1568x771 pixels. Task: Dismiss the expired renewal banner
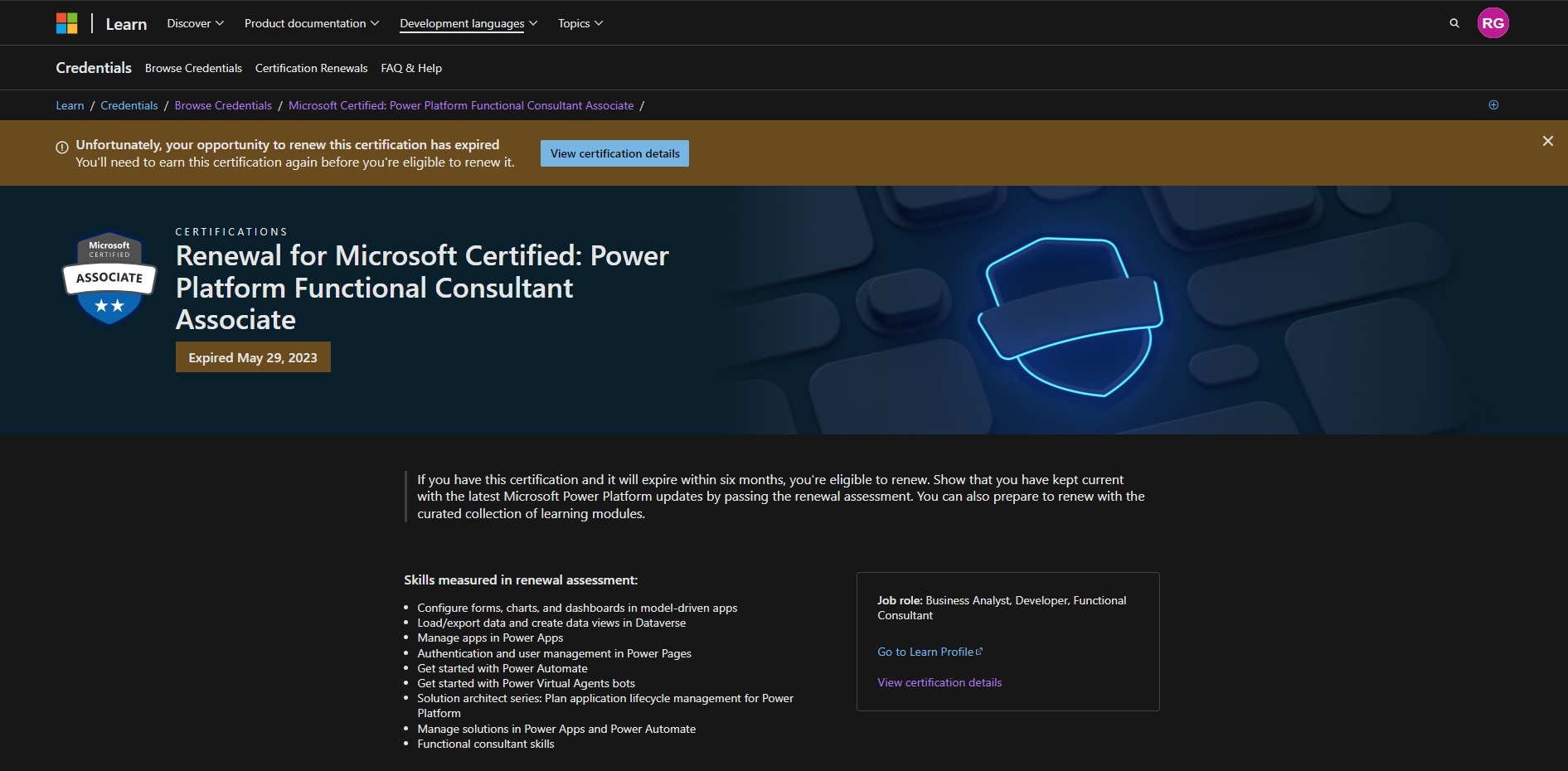click(x=1547, y=141)
